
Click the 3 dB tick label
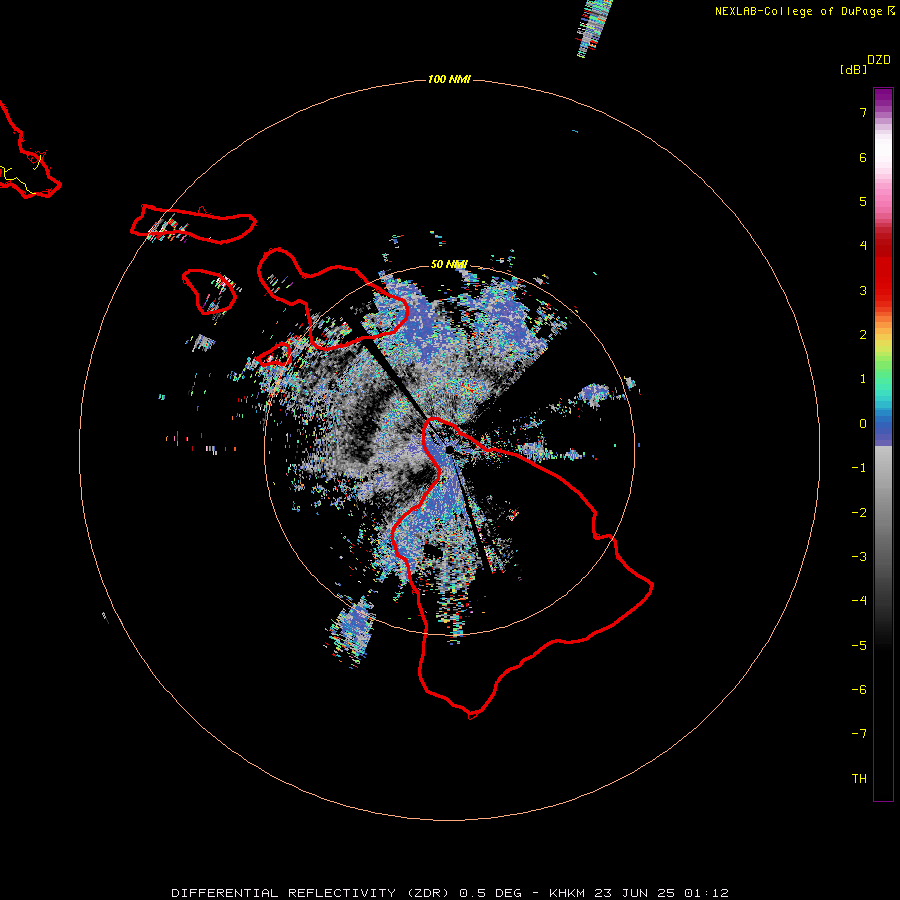click(863, 290)
